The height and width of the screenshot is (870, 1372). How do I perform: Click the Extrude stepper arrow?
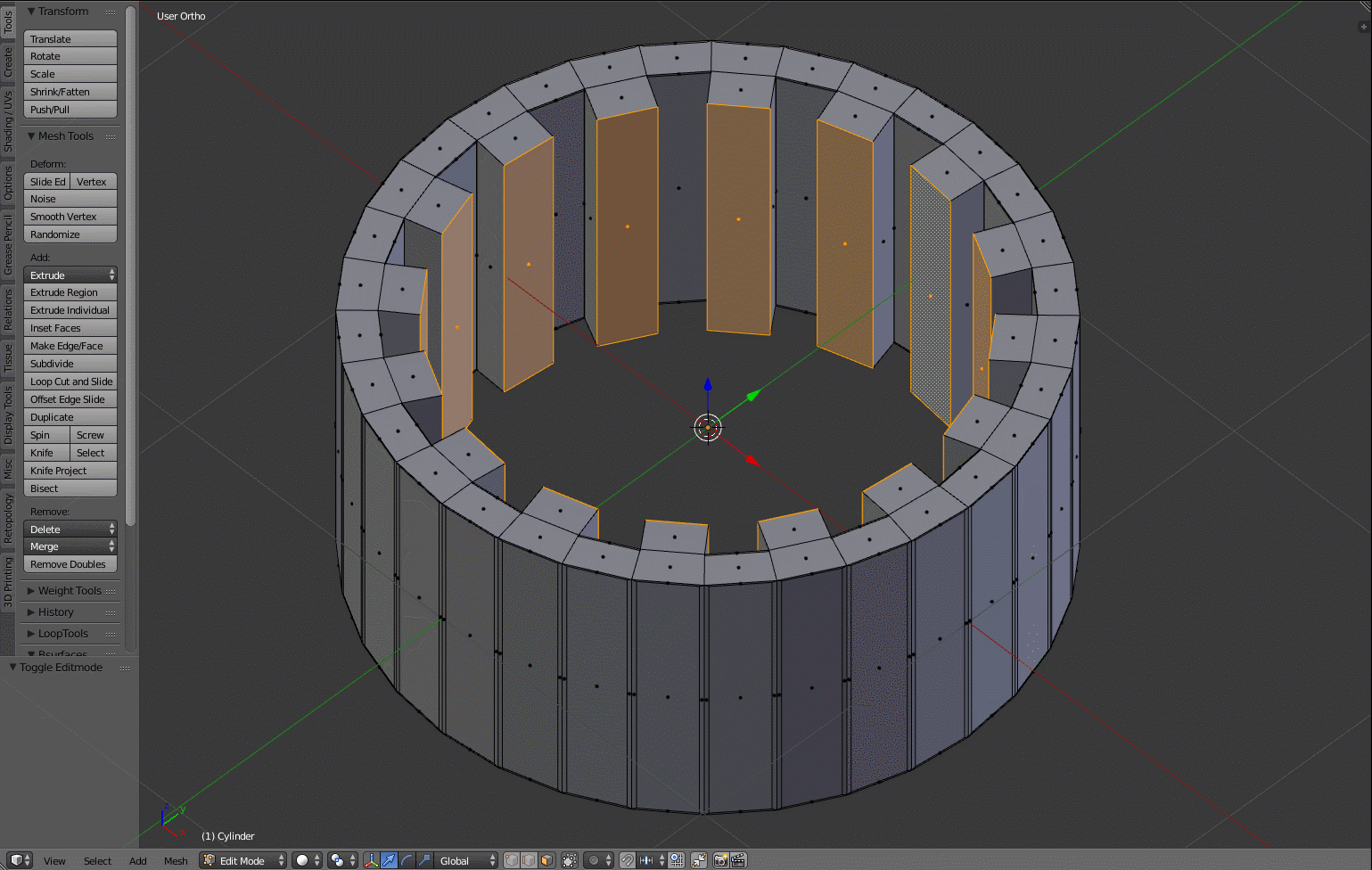(111, 274)
